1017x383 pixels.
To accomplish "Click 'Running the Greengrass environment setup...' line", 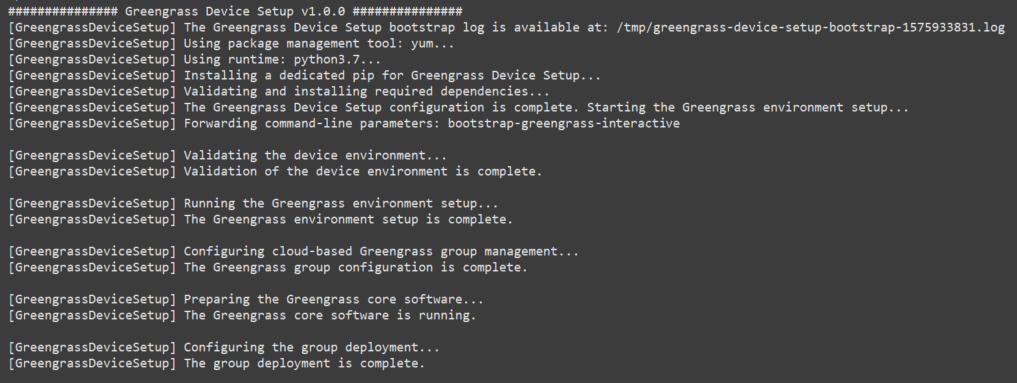I will pyautogui.click(x=254, y=203).
